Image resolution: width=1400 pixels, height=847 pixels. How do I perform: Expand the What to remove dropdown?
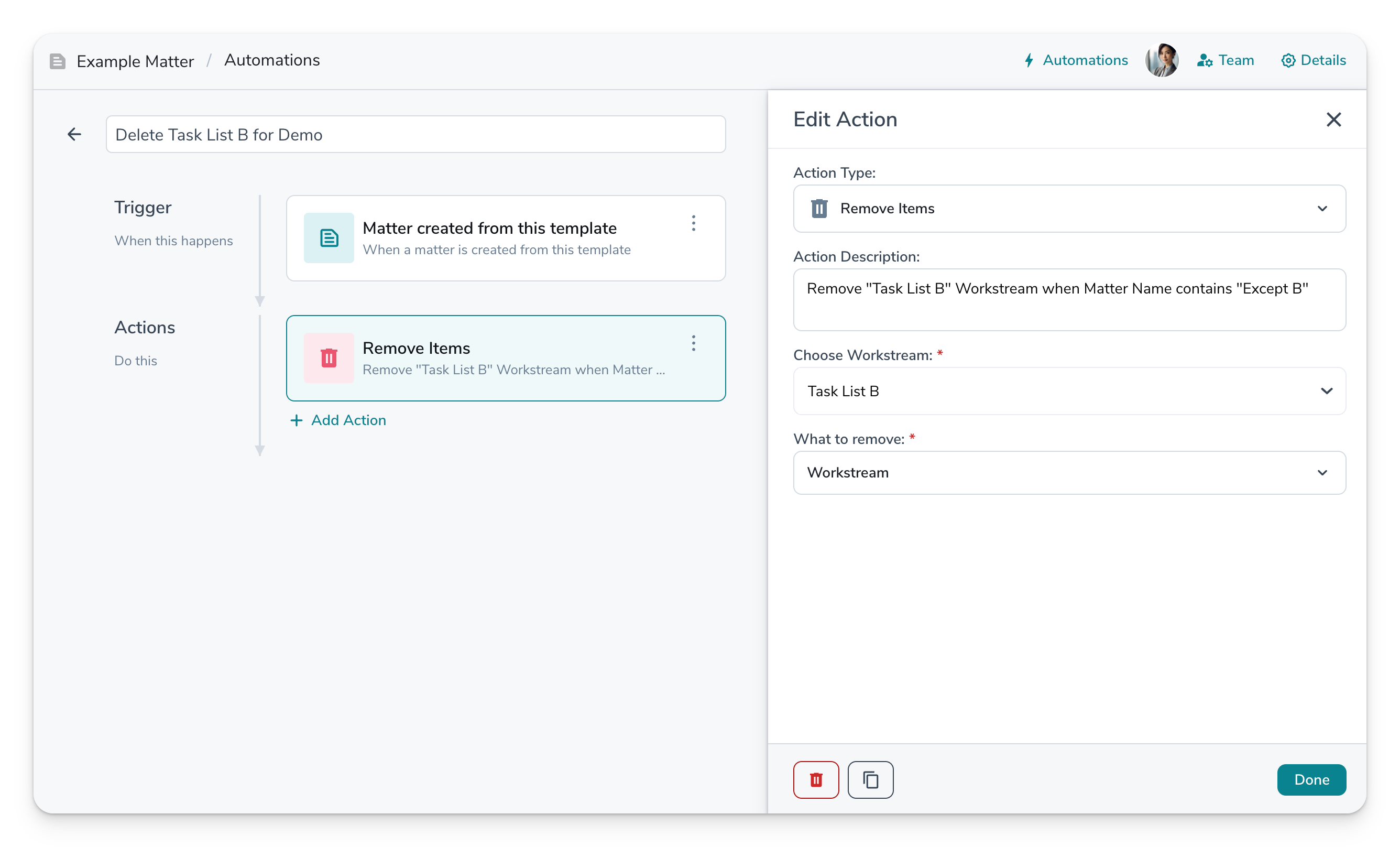1069,472
